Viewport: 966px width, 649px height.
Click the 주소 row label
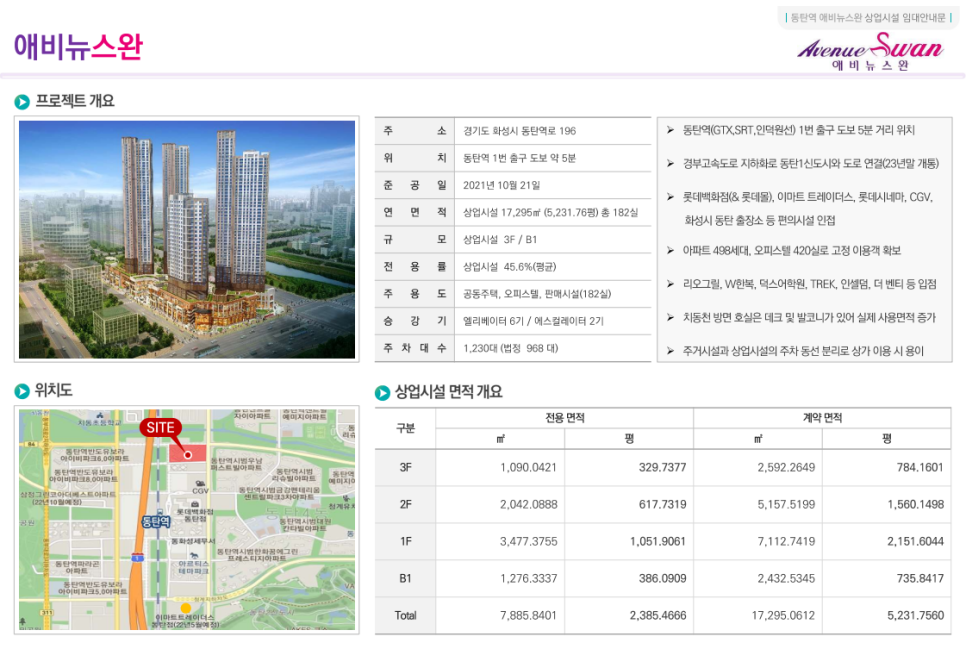[415, 131]
